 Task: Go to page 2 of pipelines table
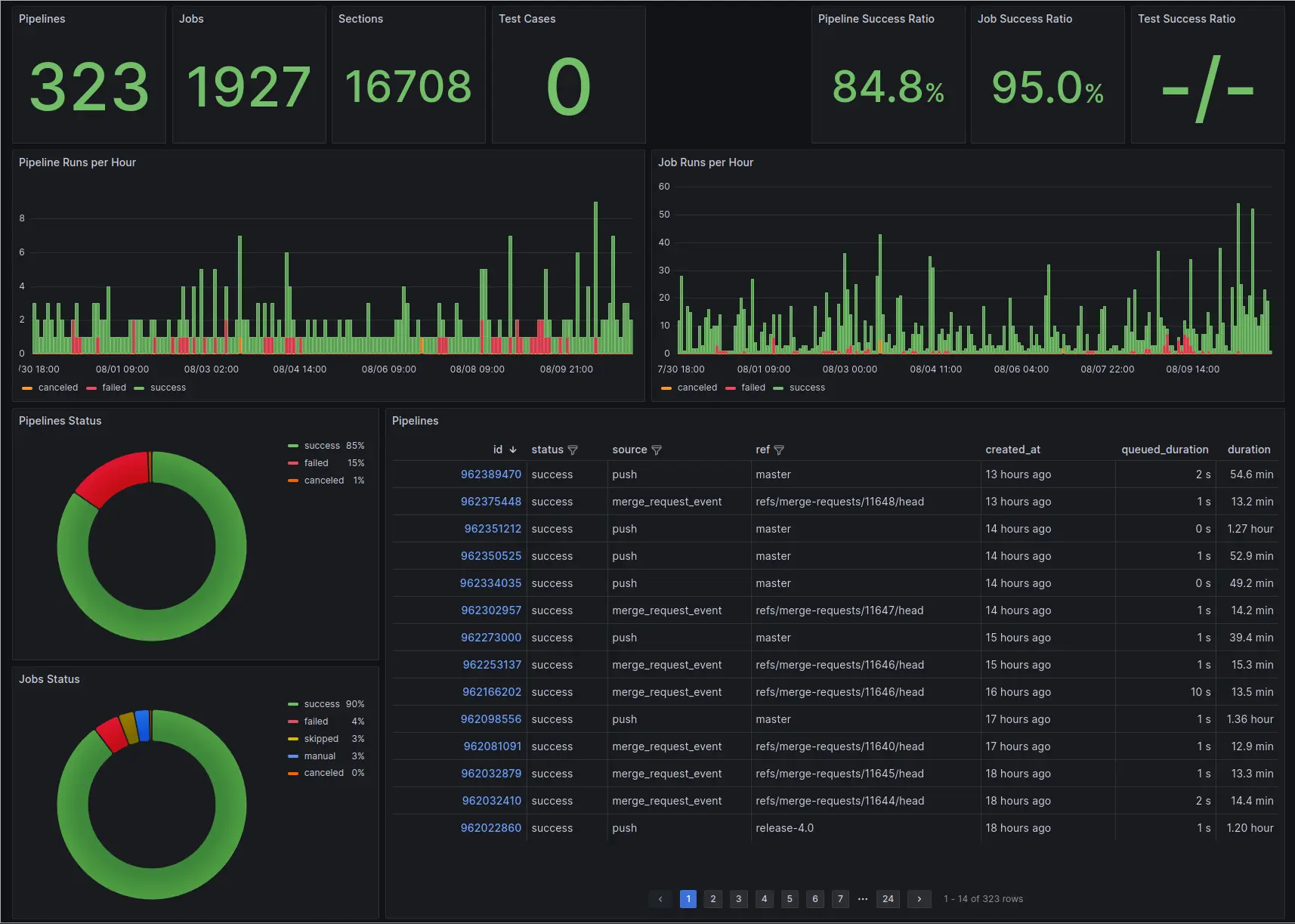tap(713, 899)
